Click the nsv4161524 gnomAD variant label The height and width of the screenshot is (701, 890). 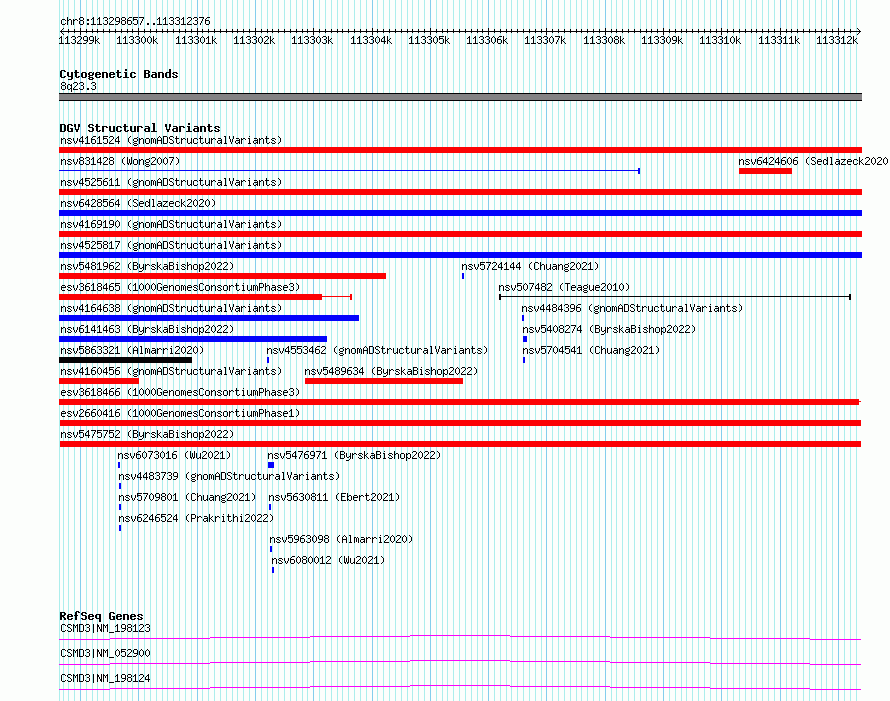click(x=171, y=140)
